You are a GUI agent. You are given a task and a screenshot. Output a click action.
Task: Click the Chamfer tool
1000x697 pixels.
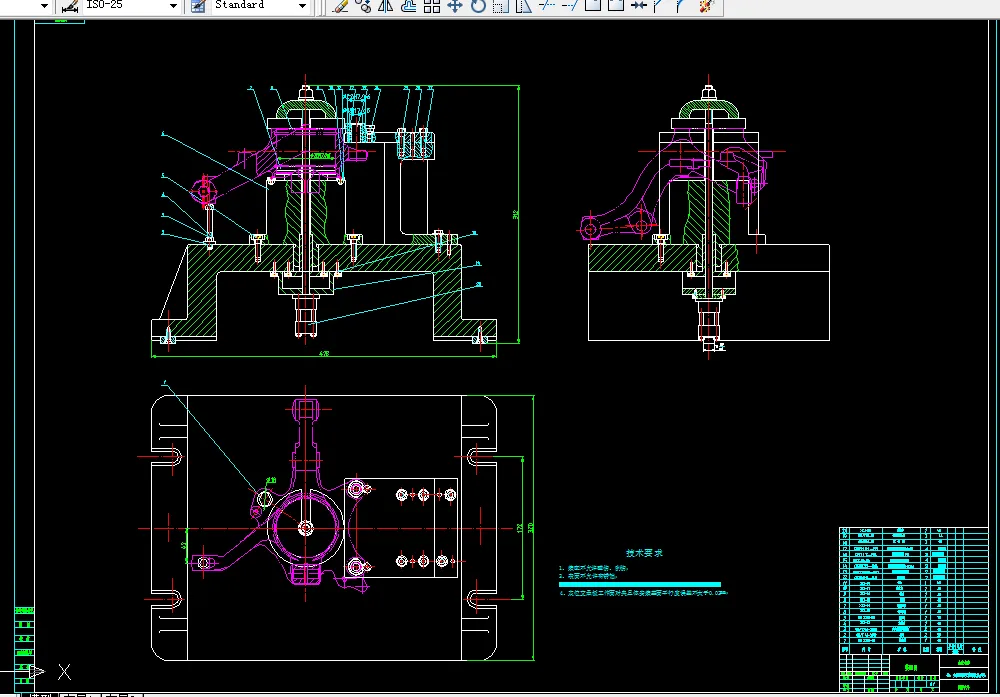click(655, 6)
